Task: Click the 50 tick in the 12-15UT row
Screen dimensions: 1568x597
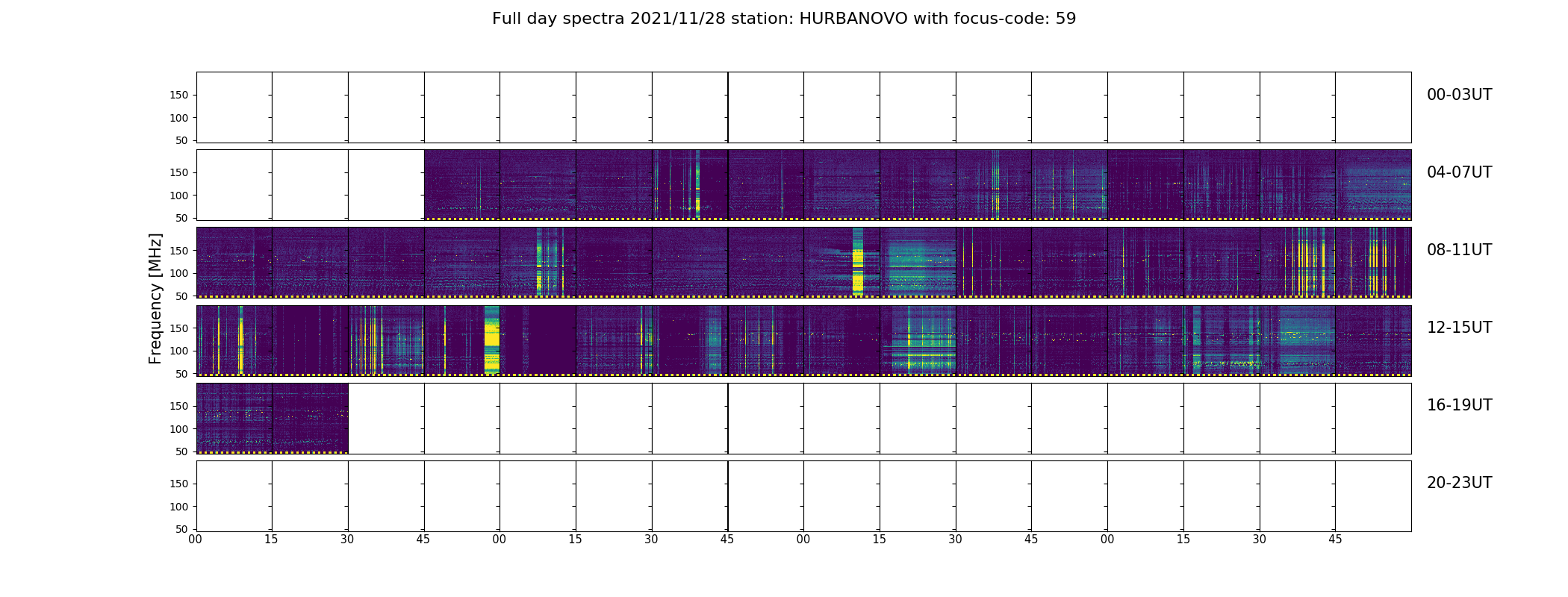Action: (182, 374)
